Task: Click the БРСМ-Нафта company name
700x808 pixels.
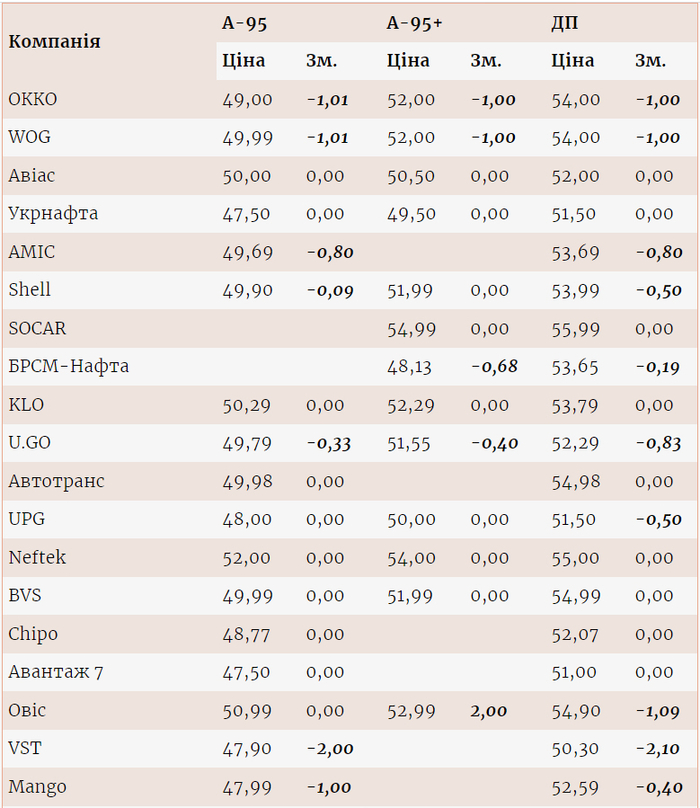Action: [68, 366]
